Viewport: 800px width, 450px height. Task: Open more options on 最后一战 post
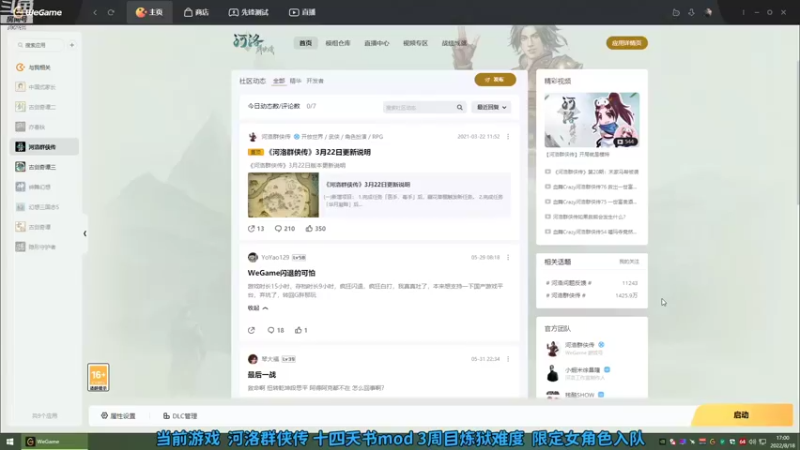508,359
